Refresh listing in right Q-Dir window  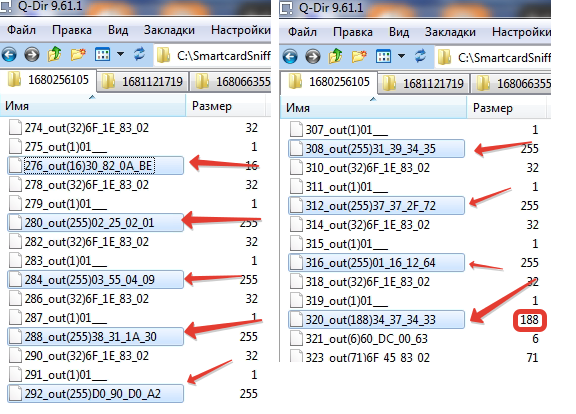click(x=420, y=56)
